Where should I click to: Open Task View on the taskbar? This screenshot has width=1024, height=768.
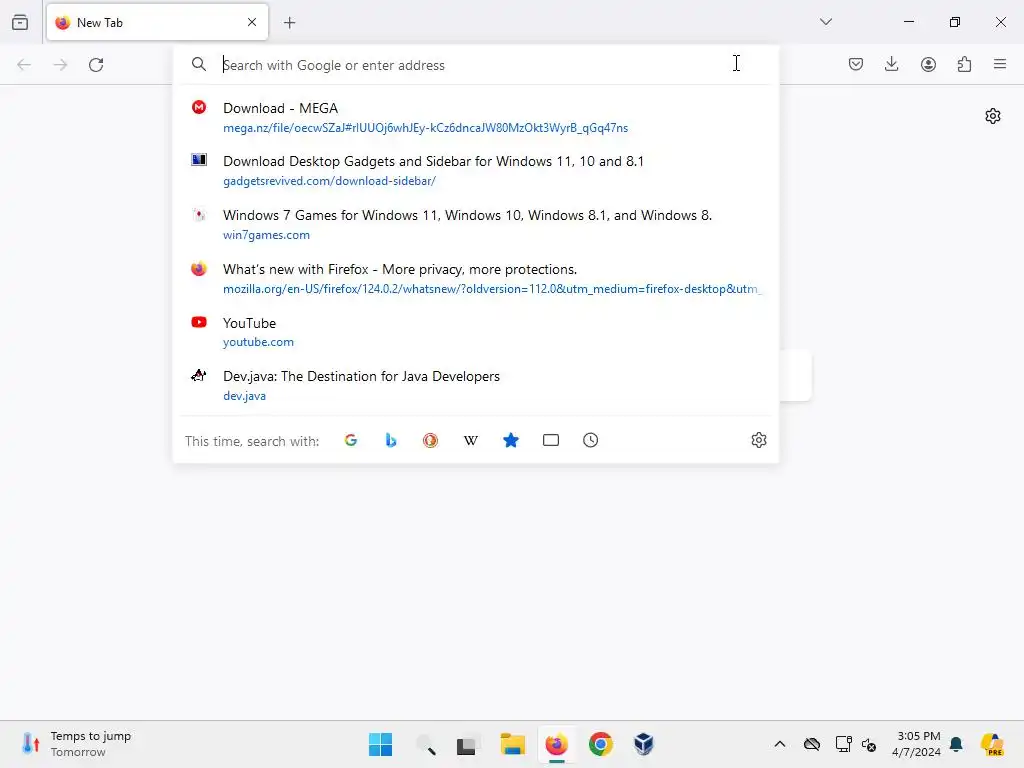tap(467, 744)
